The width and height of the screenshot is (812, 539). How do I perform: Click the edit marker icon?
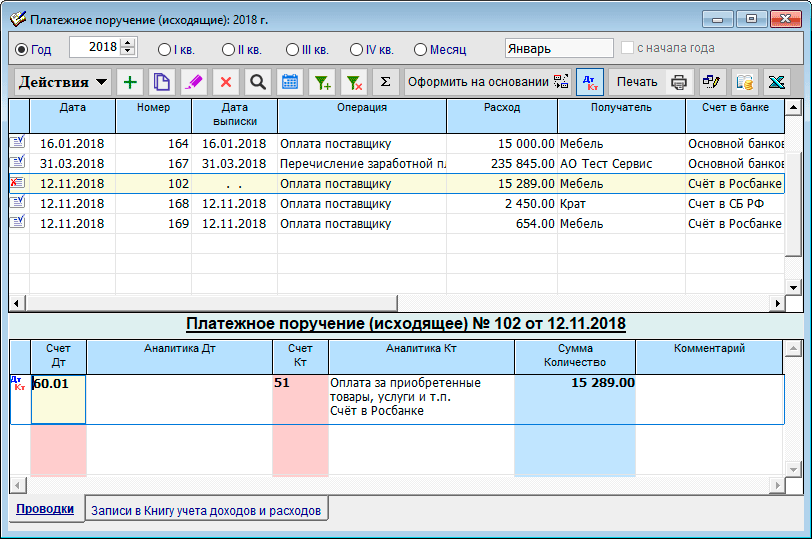click(x=194, y=82)
